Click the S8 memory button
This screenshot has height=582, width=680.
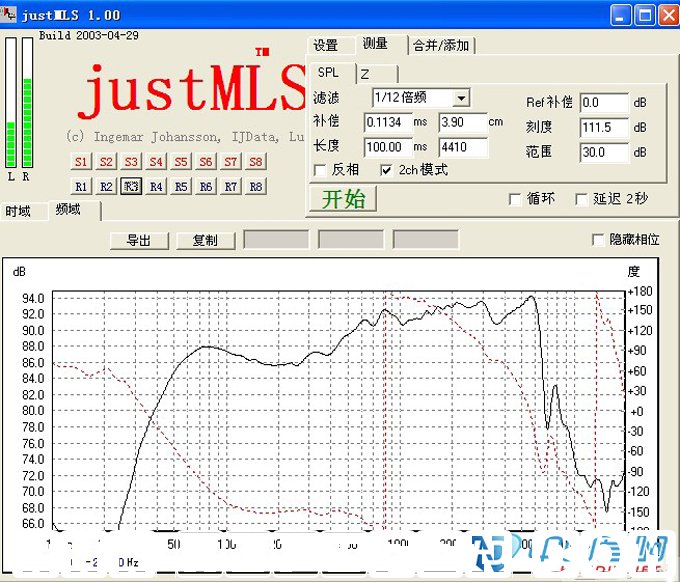pyautogui.click(x=256, y=162)
